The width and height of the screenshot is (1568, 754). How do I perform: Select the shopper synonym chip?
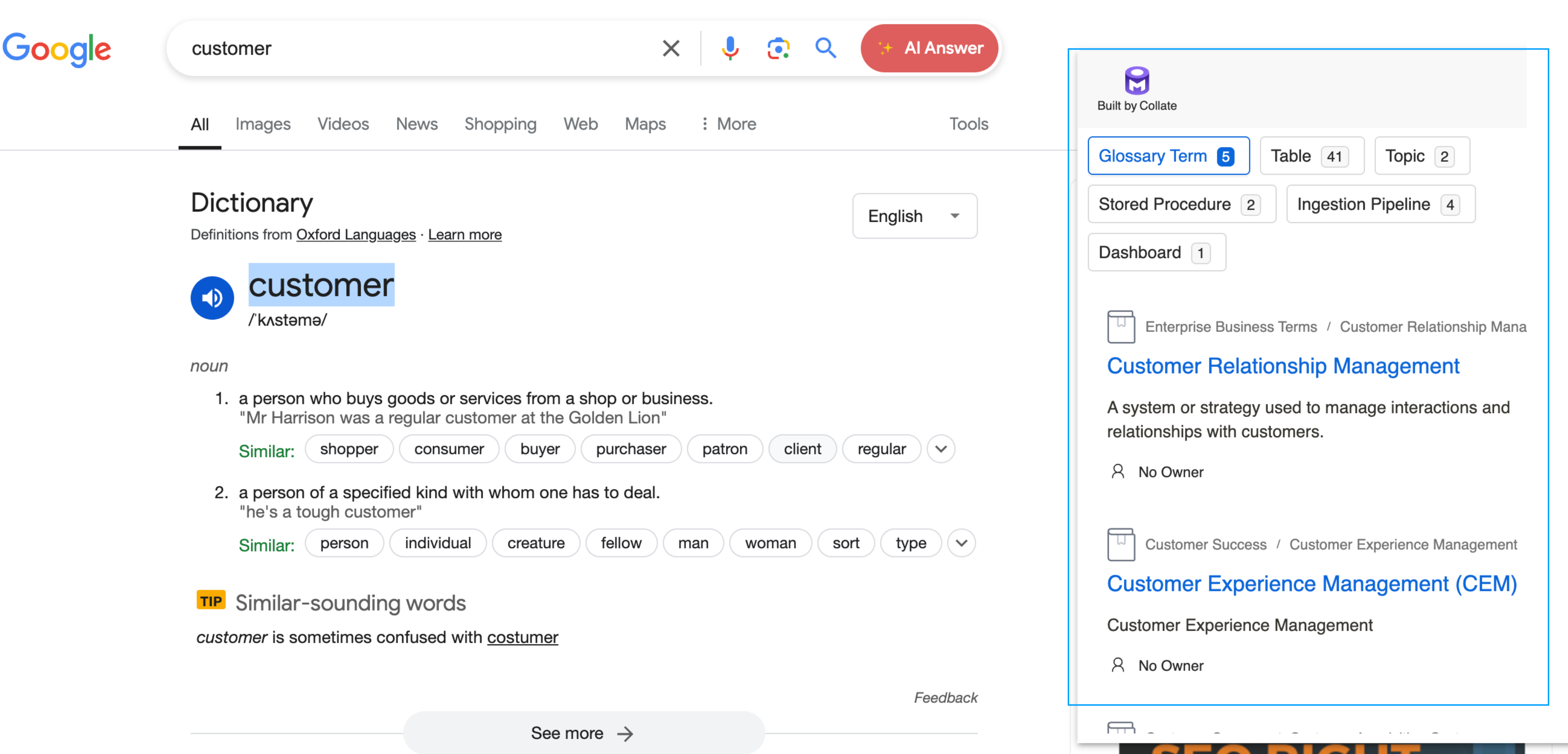[349, 450]
